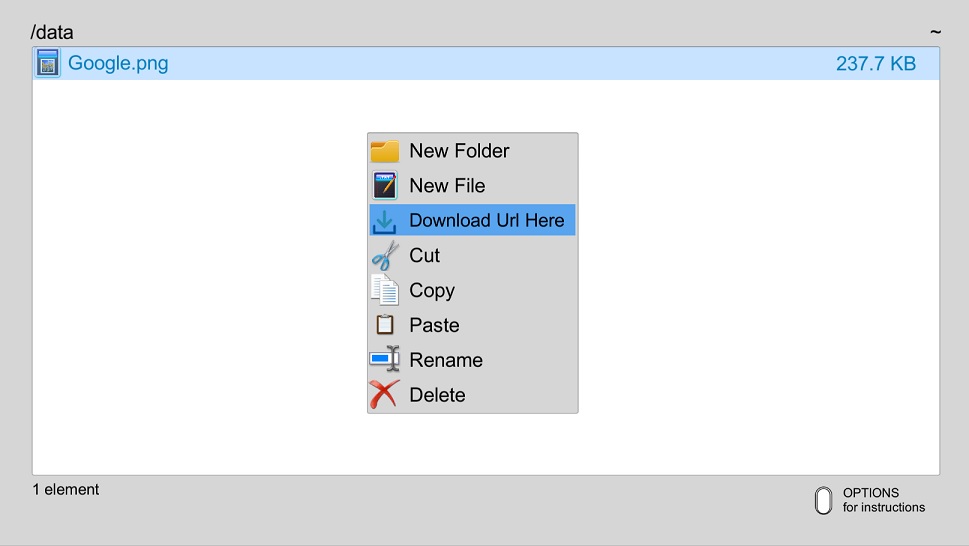Click the scissors Cut icon
Viewport: 969px width, 546px height.
pyautogui.click(x=384, y=256)
